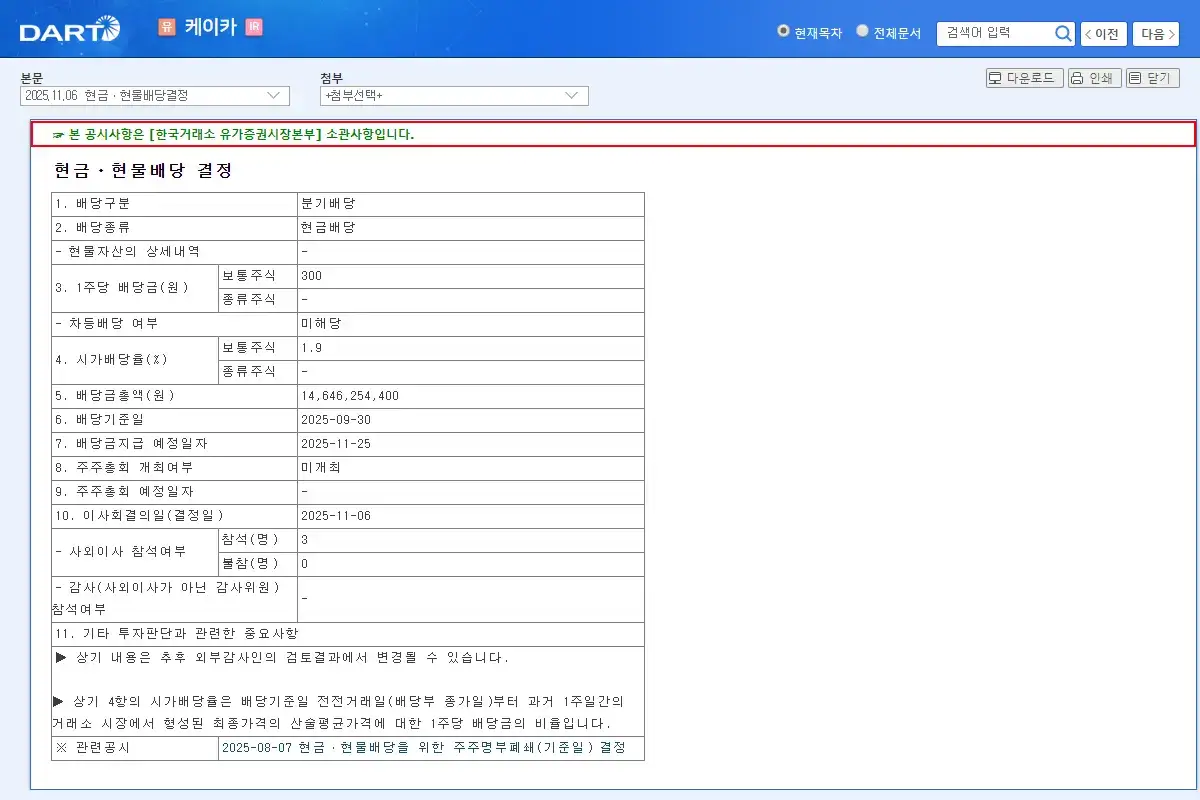Click the 1. 배당구분 row label
1200x800 pixels.
click(x=93, y=204)
